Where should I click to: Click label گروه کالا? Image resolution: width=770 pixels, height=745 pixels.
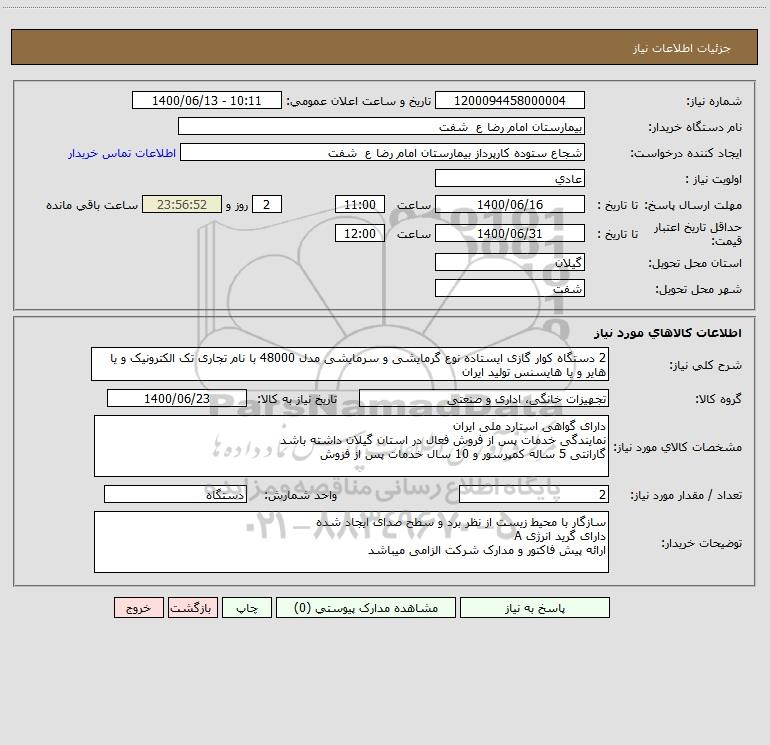718,399
